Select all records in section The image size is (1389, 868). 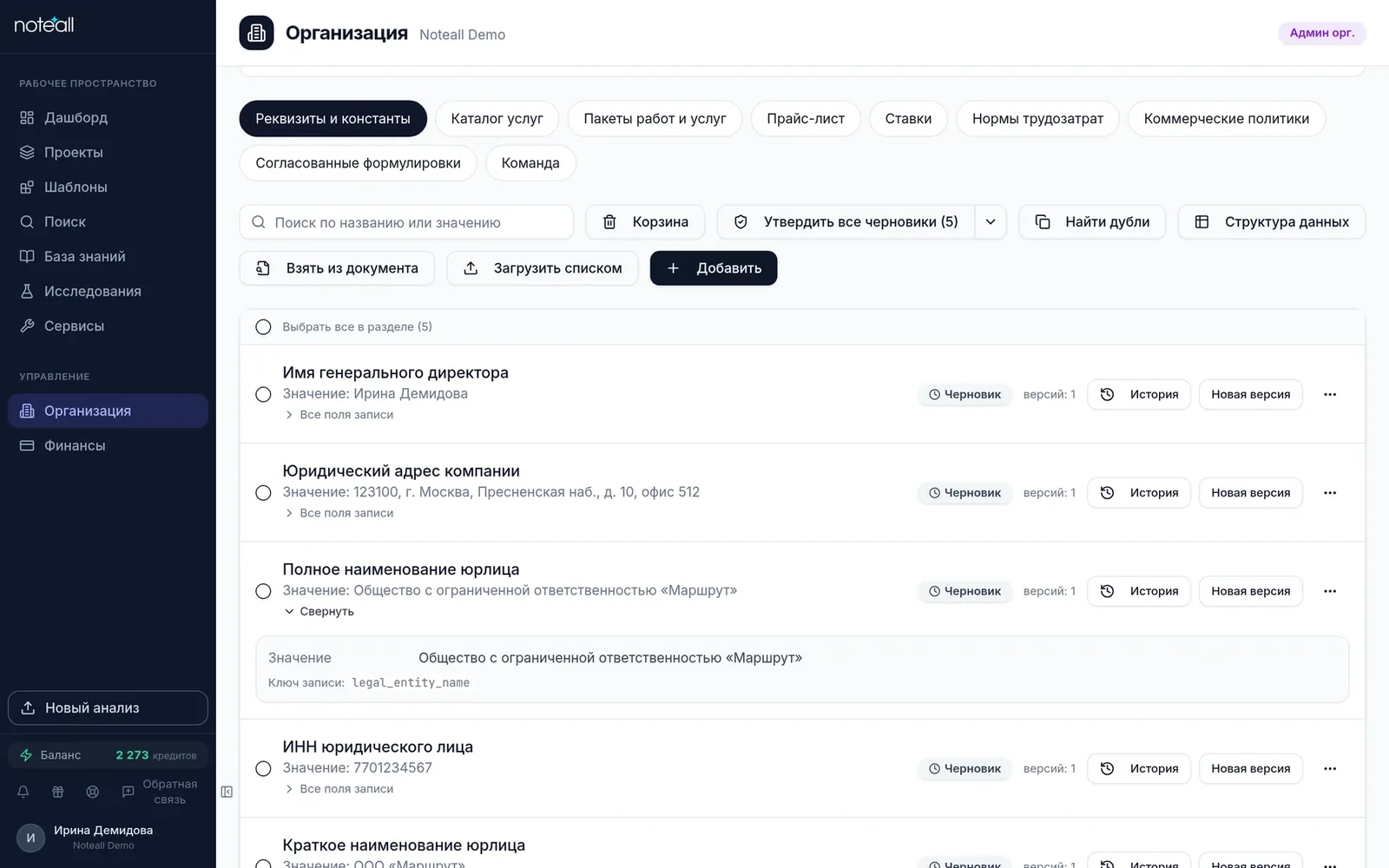[263, 327]
